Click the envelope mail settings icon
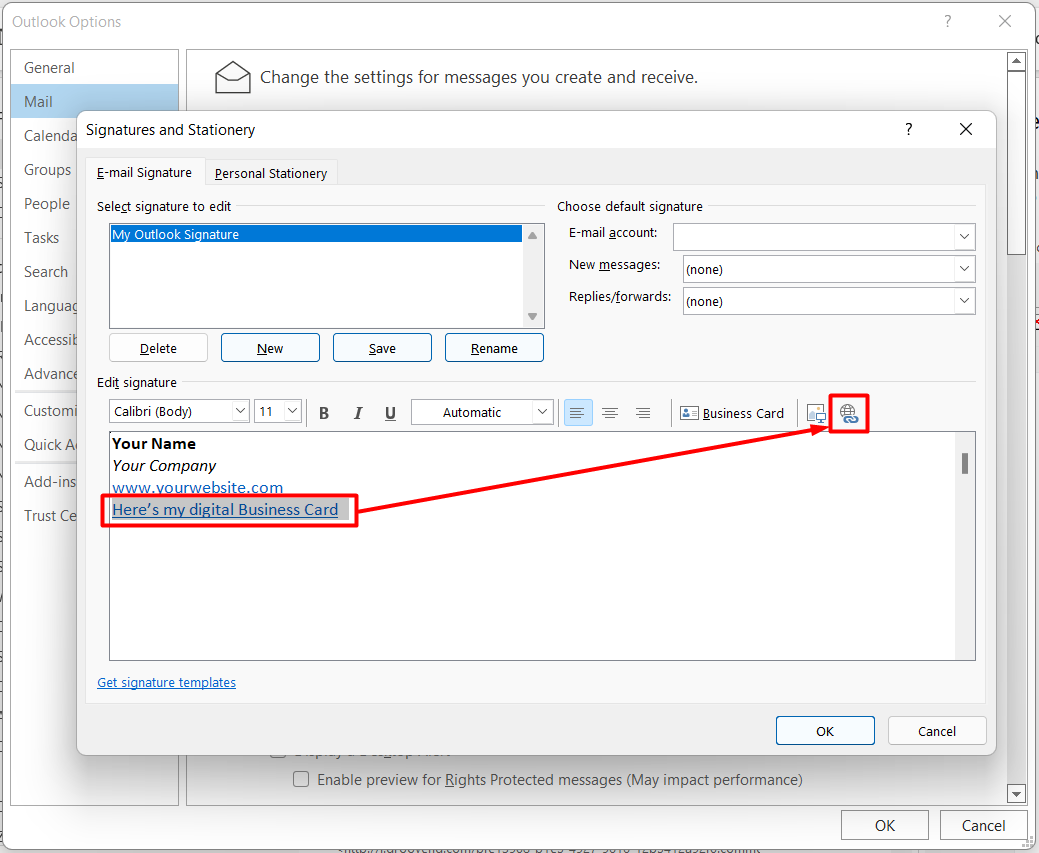This screenshot has width=1039, height=853. pyautogui.click(x=233, y=77)
